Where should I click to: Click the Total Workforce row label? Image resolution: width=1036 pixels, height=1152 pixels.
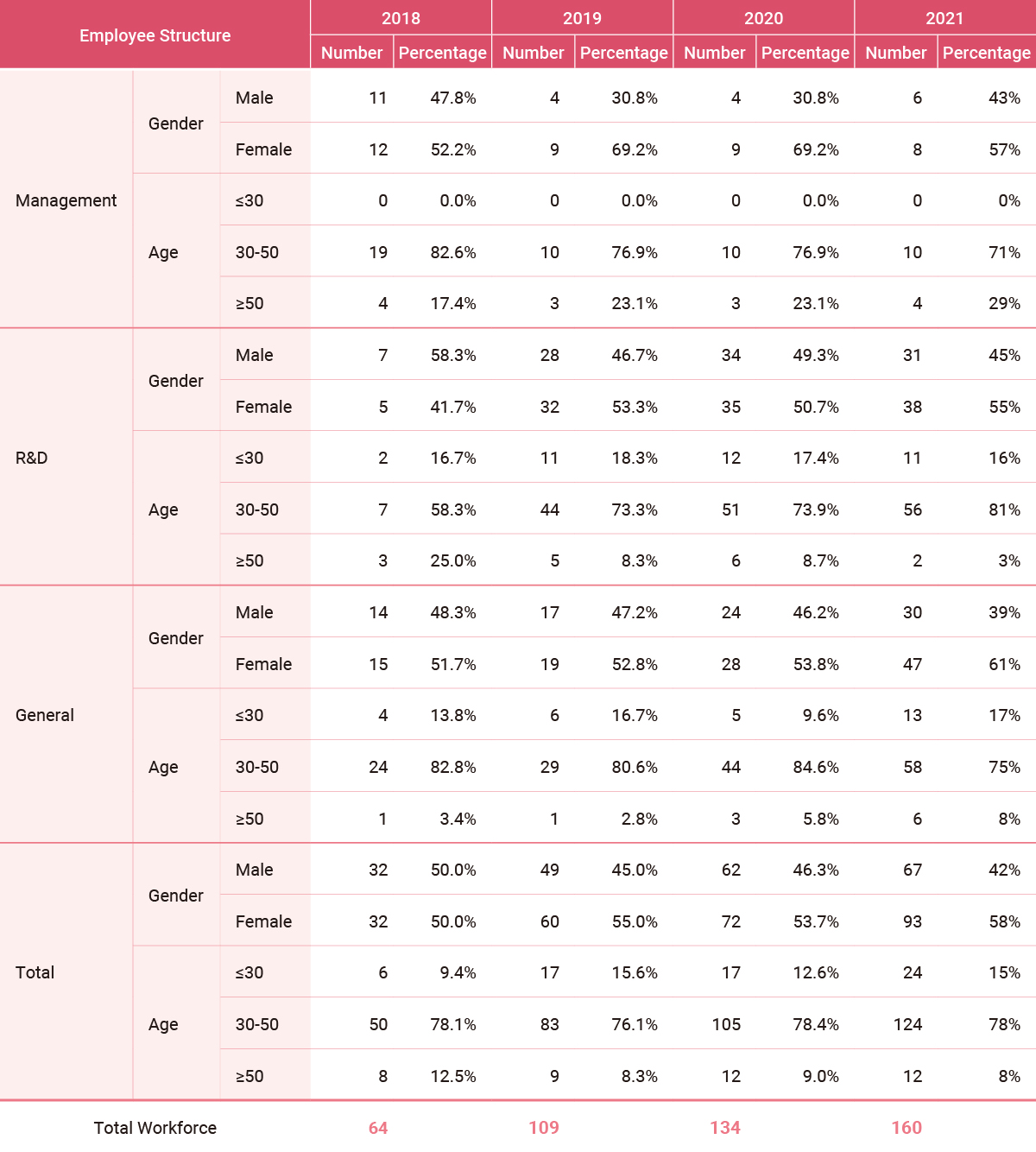point(155,1128)
